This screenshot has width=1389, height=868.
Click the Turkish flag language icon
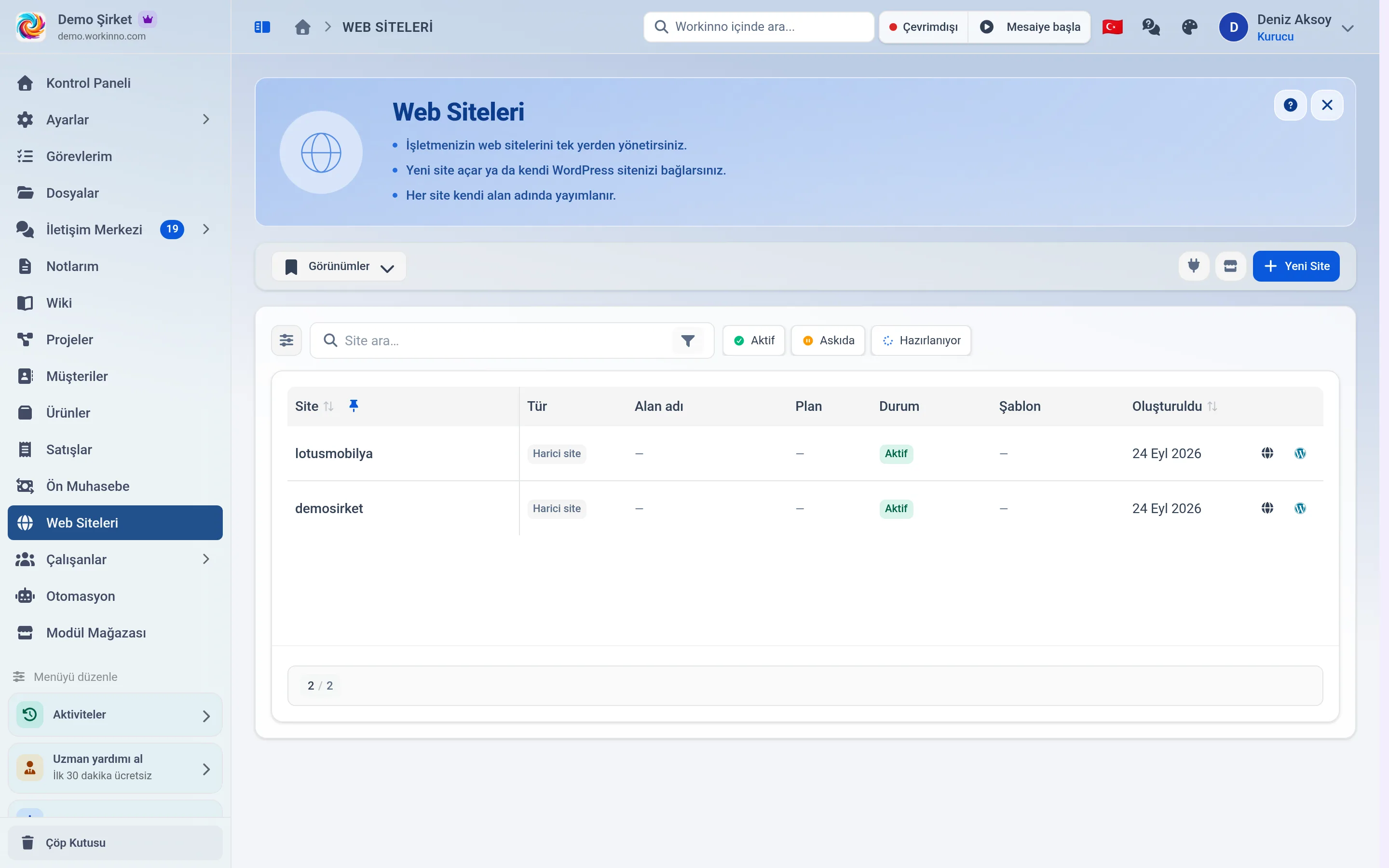(1112, 27)
